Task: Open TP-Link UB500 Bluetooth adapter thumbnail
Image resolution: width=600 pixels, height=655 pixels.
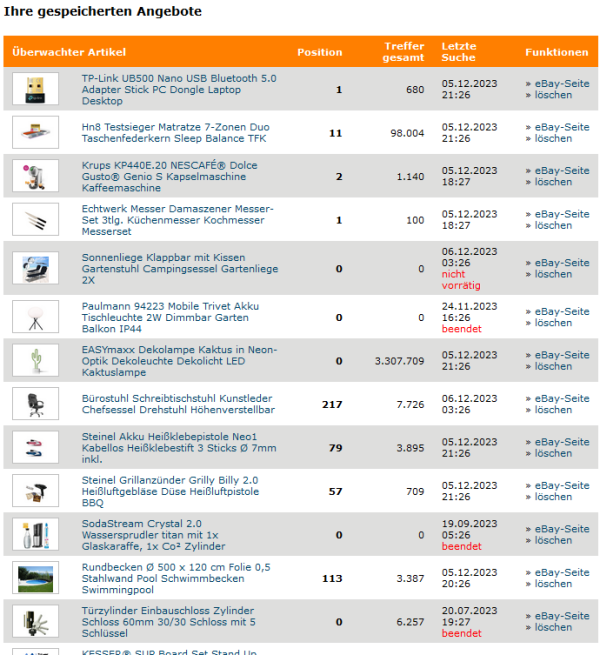Action: pos(36,89)
